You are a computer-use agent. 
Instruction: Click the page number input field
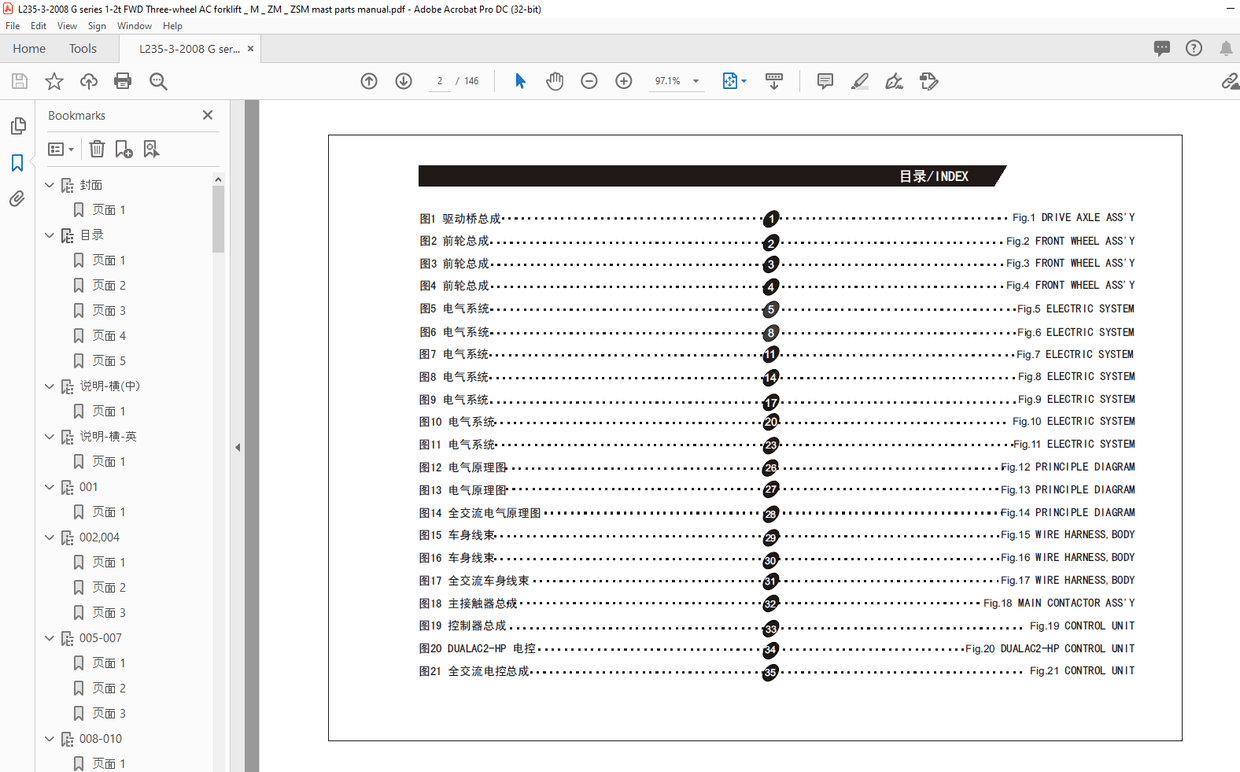click(440, 81)
